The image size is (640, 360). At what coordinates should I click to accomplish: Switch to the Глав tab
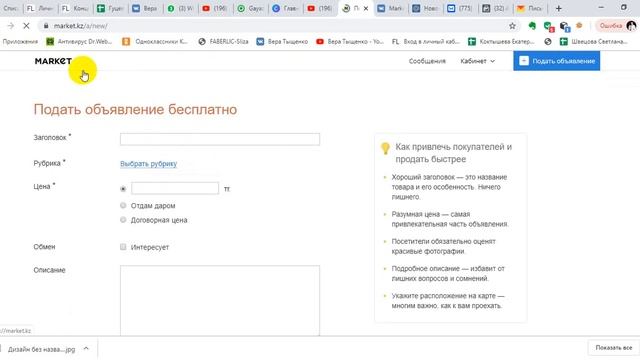pyautogui.click(x=285, y=8)
